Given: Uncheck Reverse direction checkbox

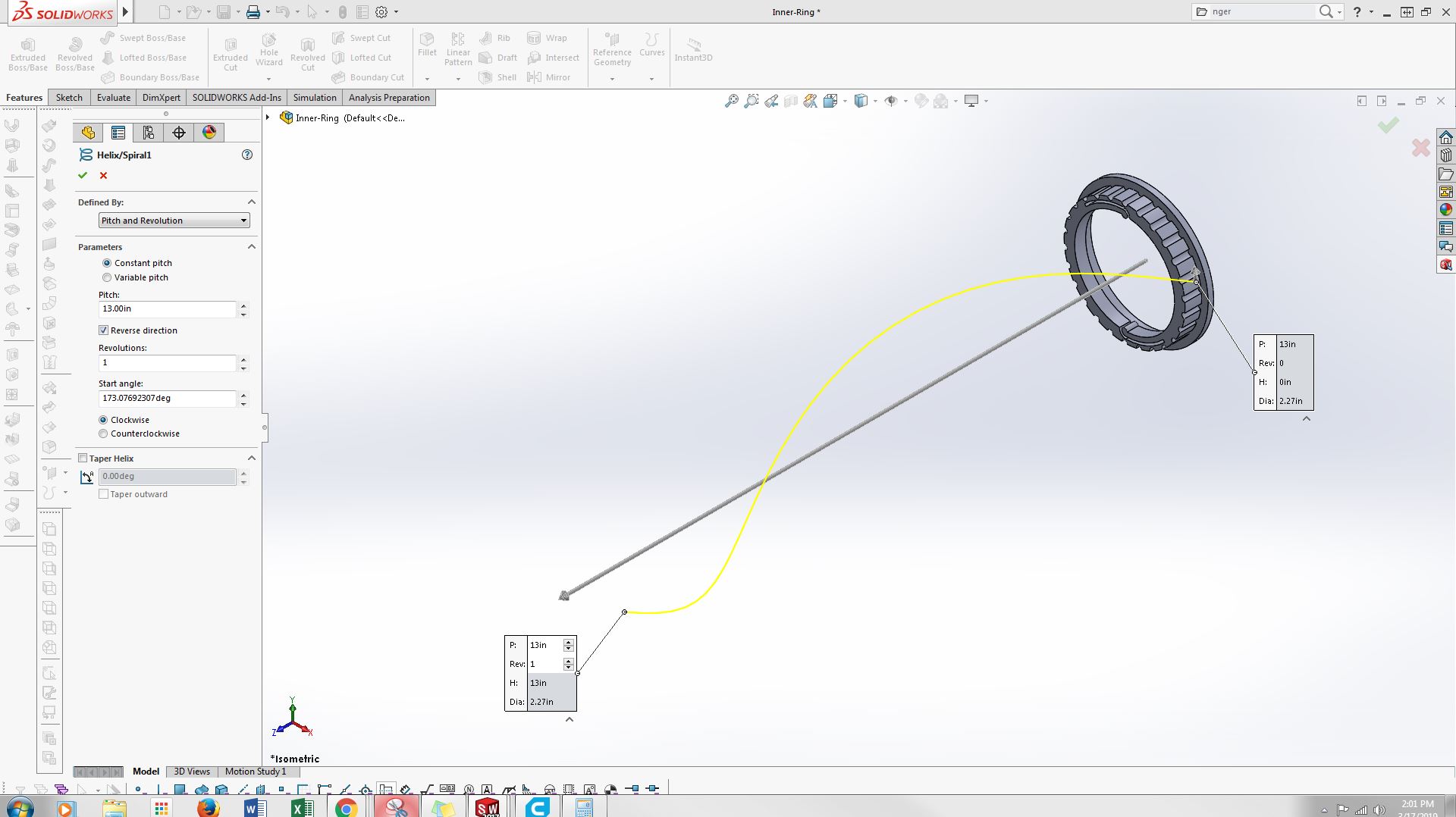Looking at the screenshot, I should pyautogui.click(x=103, y=330).
